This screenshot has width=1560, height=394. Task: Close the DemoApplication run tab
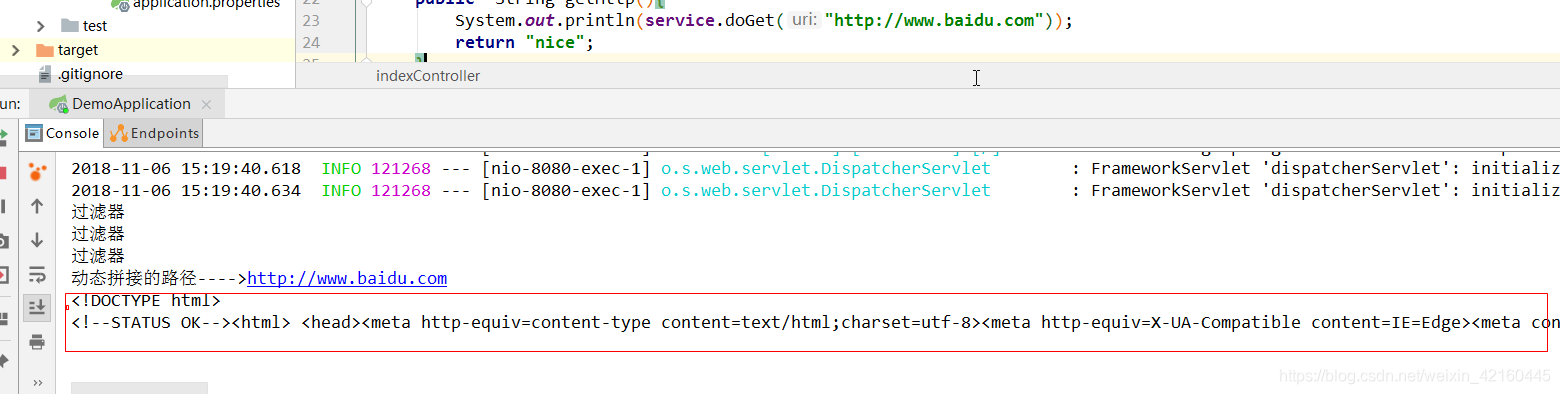tap(207, 104)
